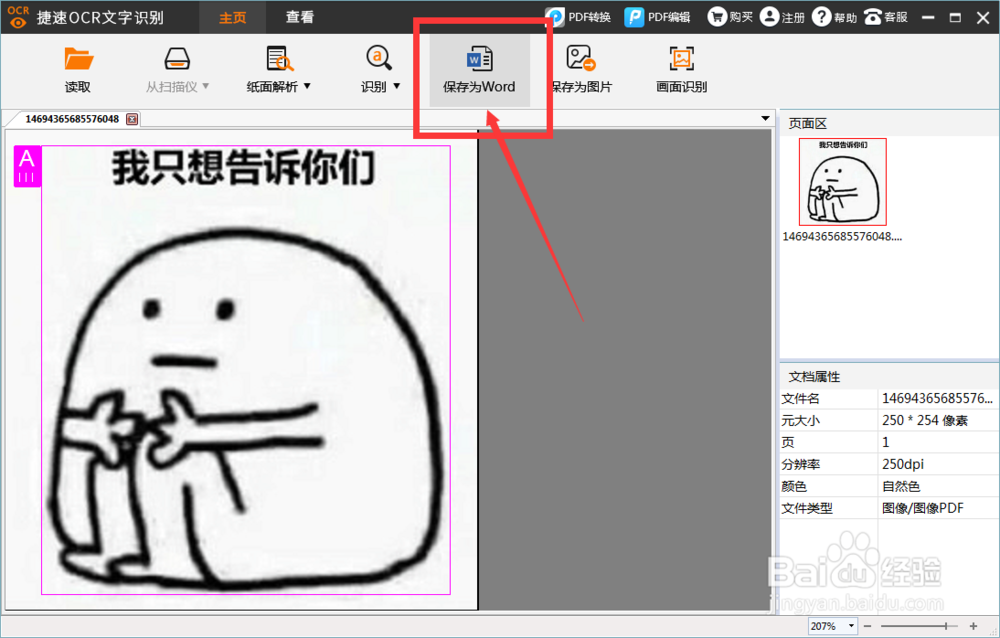The height and width of the screenshot is (638, 1000).
Task: Close the 14694365685576048 document tab
Action: point(132,119)
